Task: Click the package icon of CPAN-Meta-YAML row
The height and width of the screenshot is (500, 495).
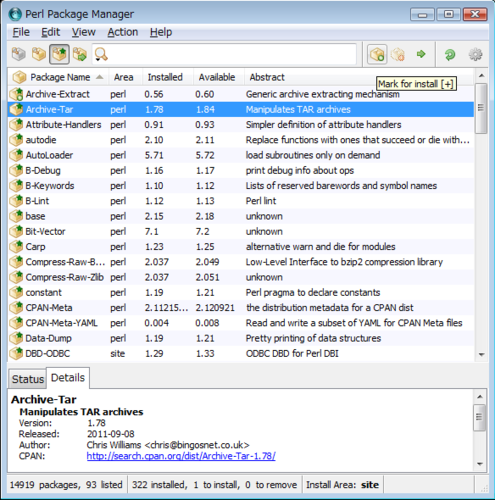Action: (16, 323)
